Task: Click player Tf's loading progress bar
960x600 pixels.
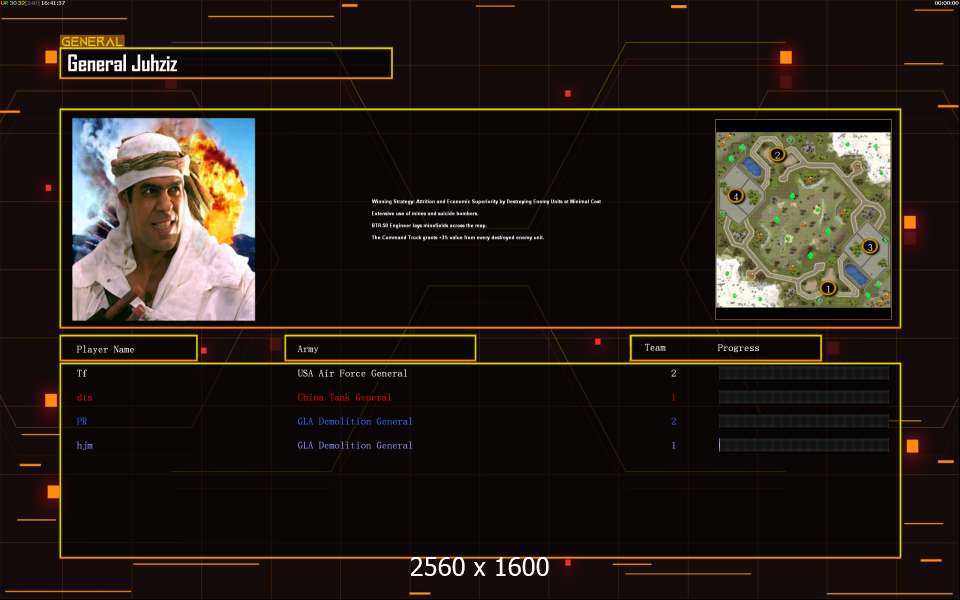Action: click(803, 373)
